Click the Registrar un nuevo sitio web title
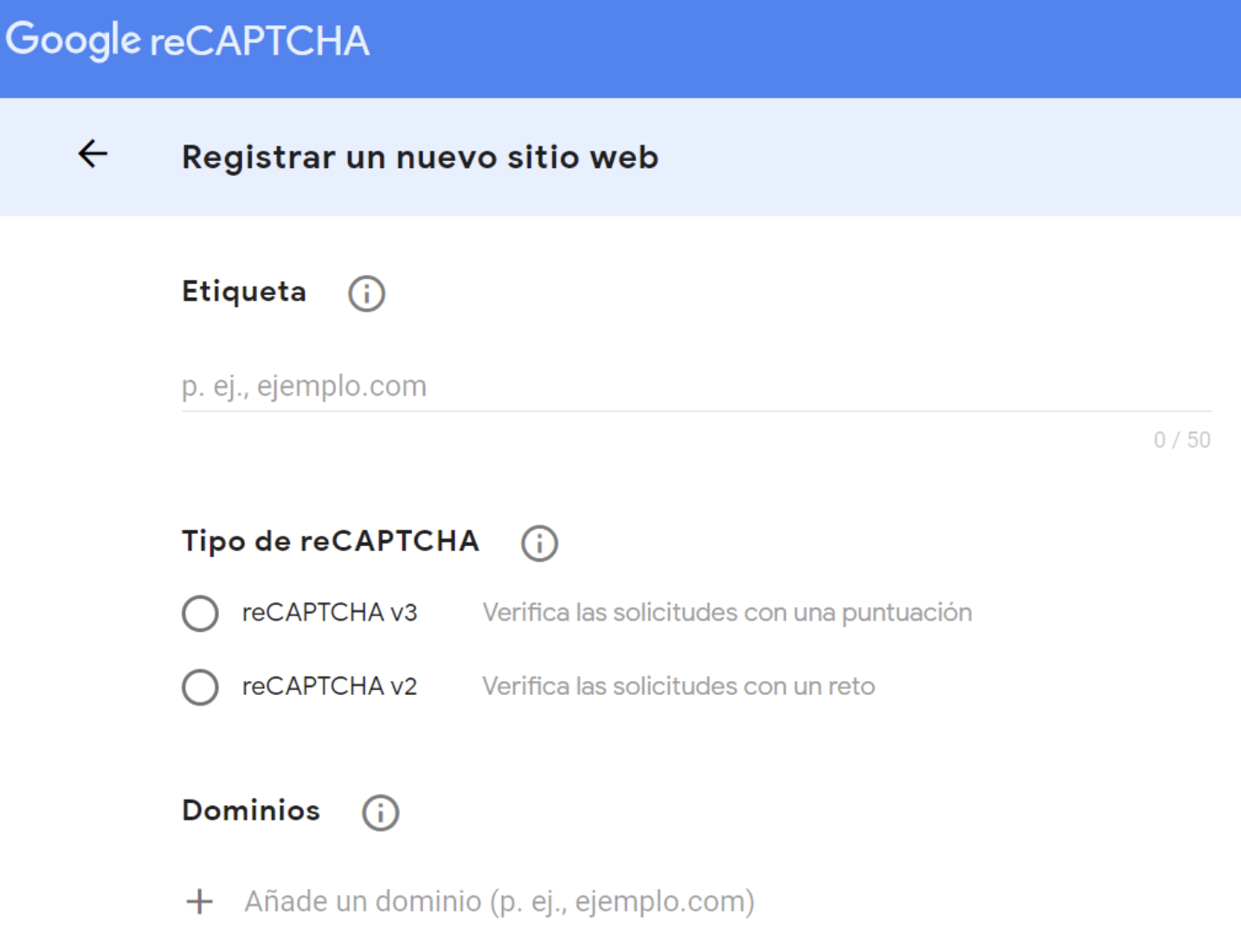 (420, 158)
